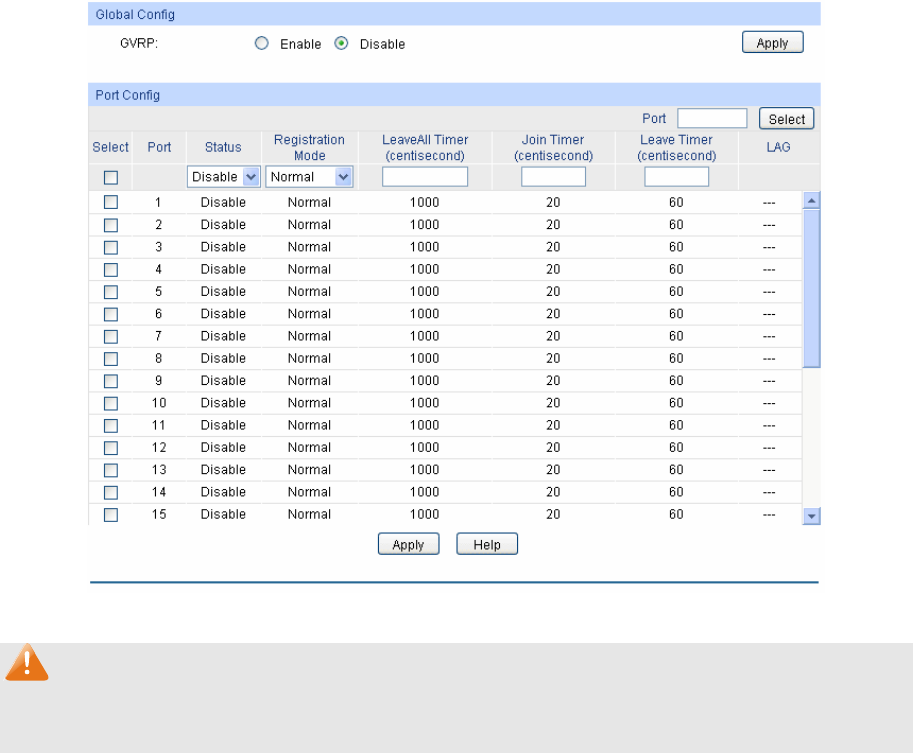
Task: Click the Leave Timer column header
Action: pos(676,147)
